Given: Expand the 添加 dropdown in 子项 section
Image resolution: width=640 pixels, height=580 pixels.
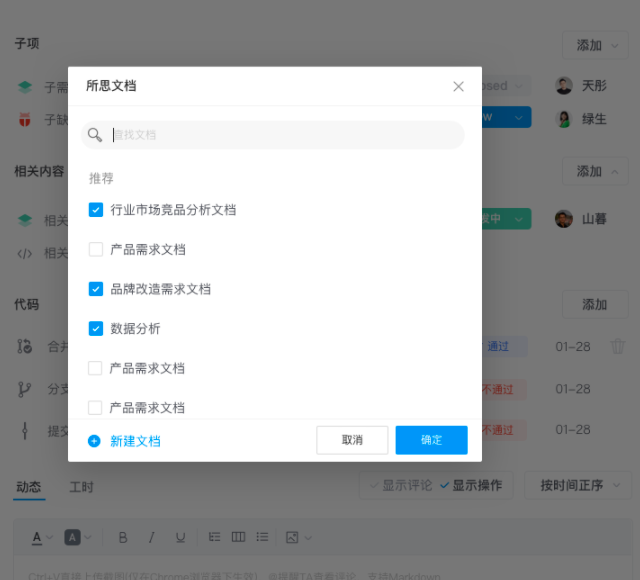Looking at the screenshot, I should [595, 45].
